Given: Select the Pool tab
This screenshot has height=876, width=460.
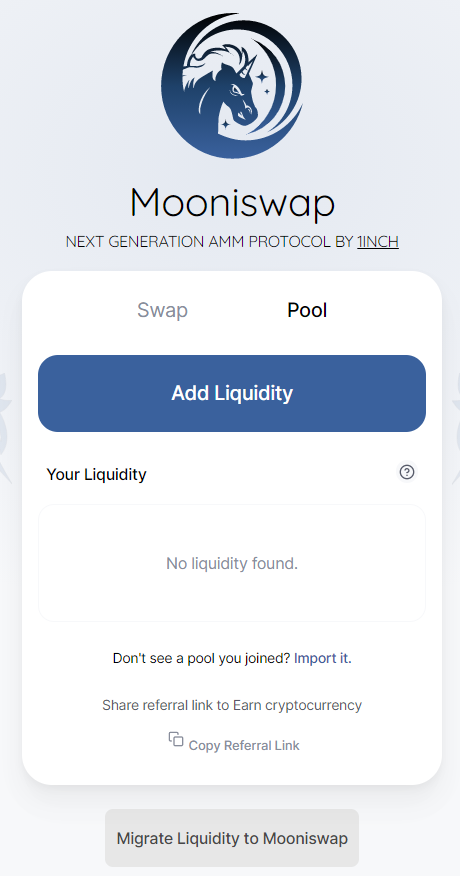Looking at the screenshot, I should tap(307, 310).
